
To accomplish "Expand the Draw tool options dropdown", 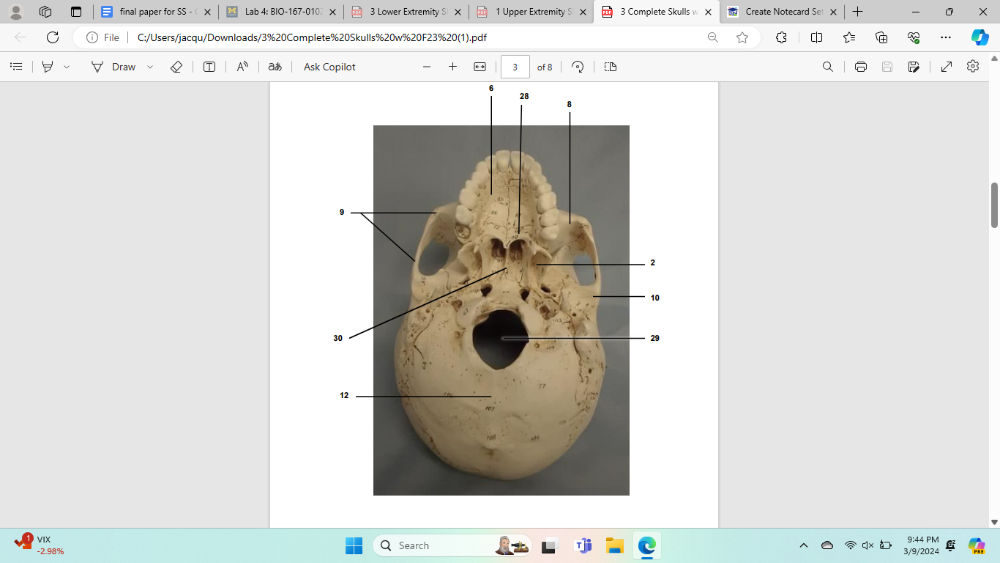I will tap(150, 67).
